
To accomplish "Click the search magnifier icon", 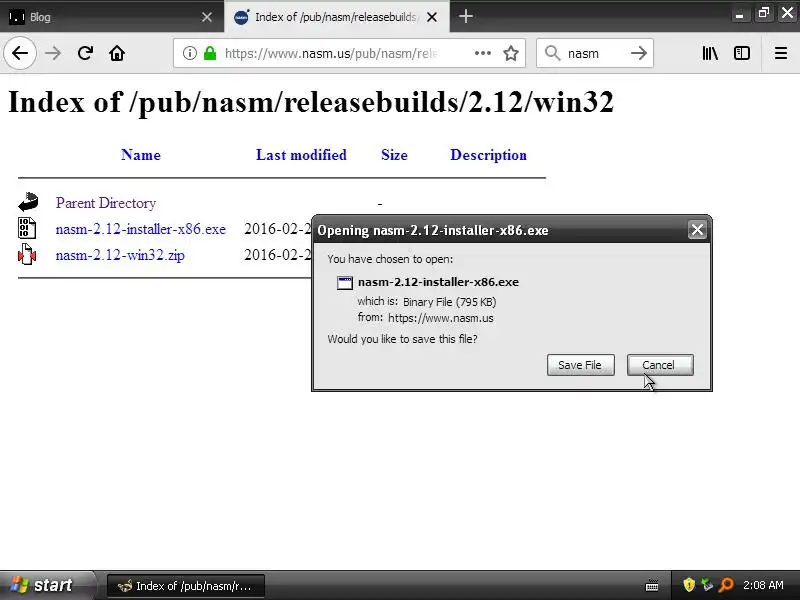I will point(552,53).
